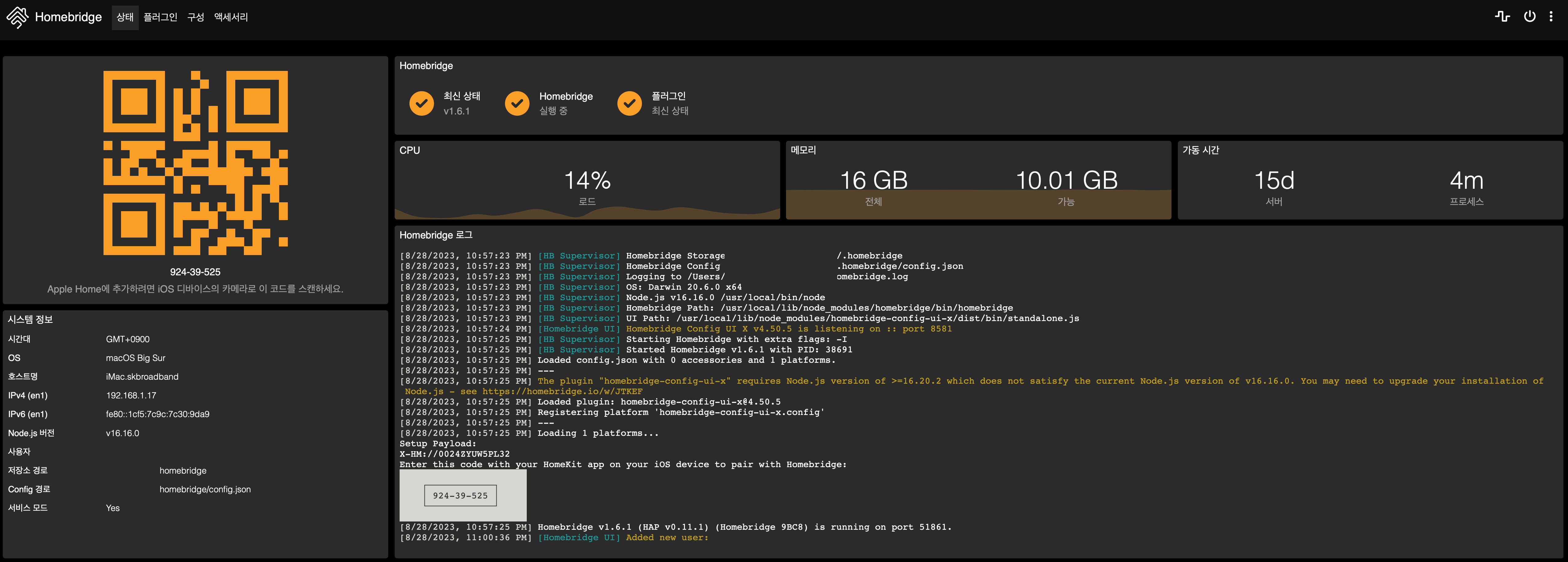Click the 가동 시간 uptime widget
The height and width of the screenshot is (562, 1568).
pyautogui.click(x=1370, y=181)
